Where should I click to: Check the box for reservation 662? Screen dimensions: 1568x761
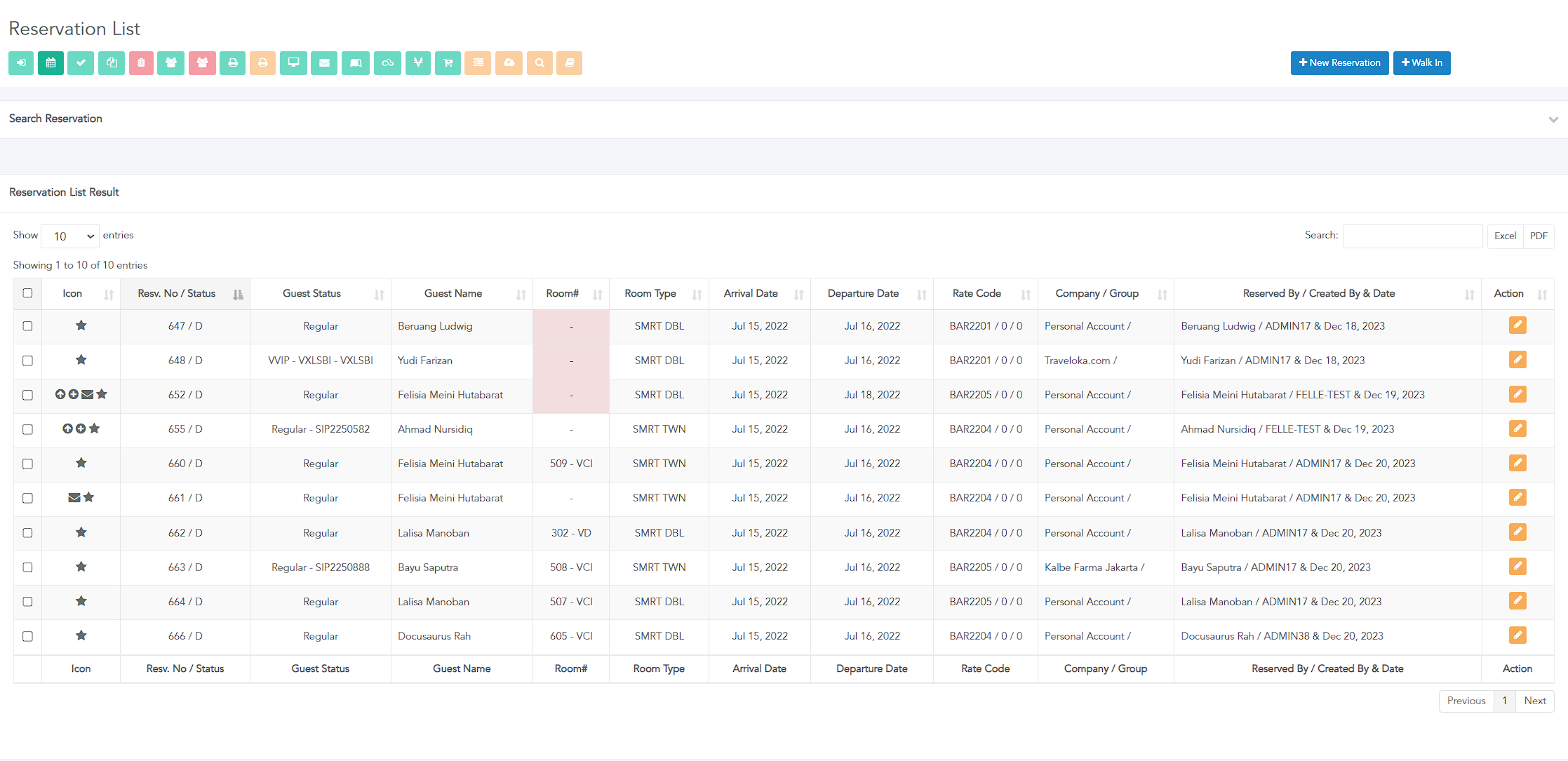pos(27,533)
